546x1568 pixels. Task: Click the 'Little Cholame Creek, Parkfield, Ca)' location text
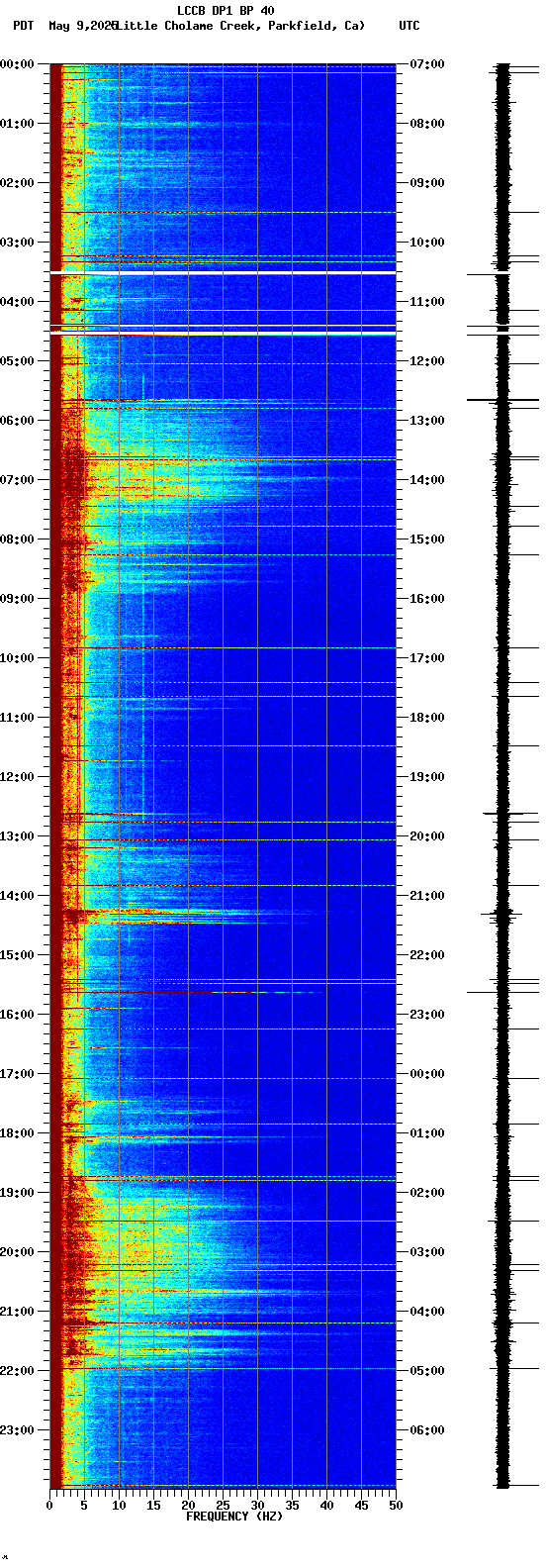[240, 26]
